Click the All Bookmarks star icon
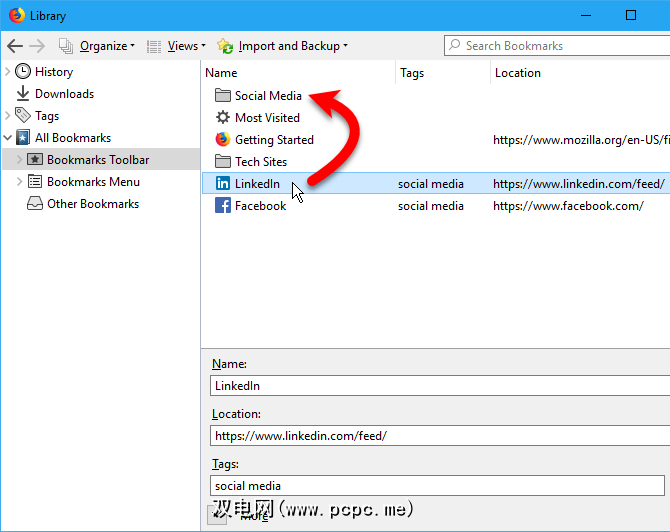 click(23, 138)
